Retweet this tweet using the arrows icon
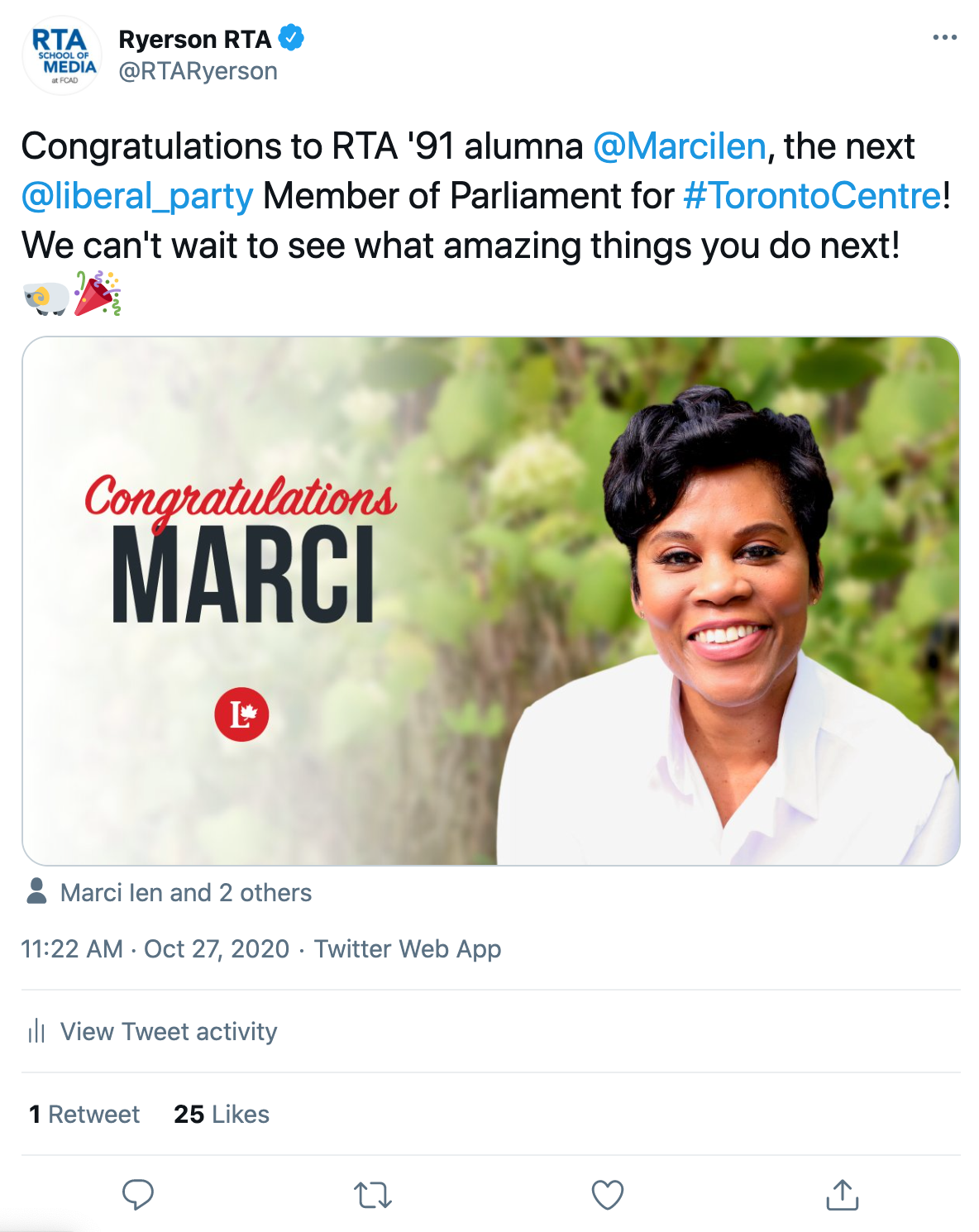Viewport: 979px width, 1232px height. (x=373, y=1196)
